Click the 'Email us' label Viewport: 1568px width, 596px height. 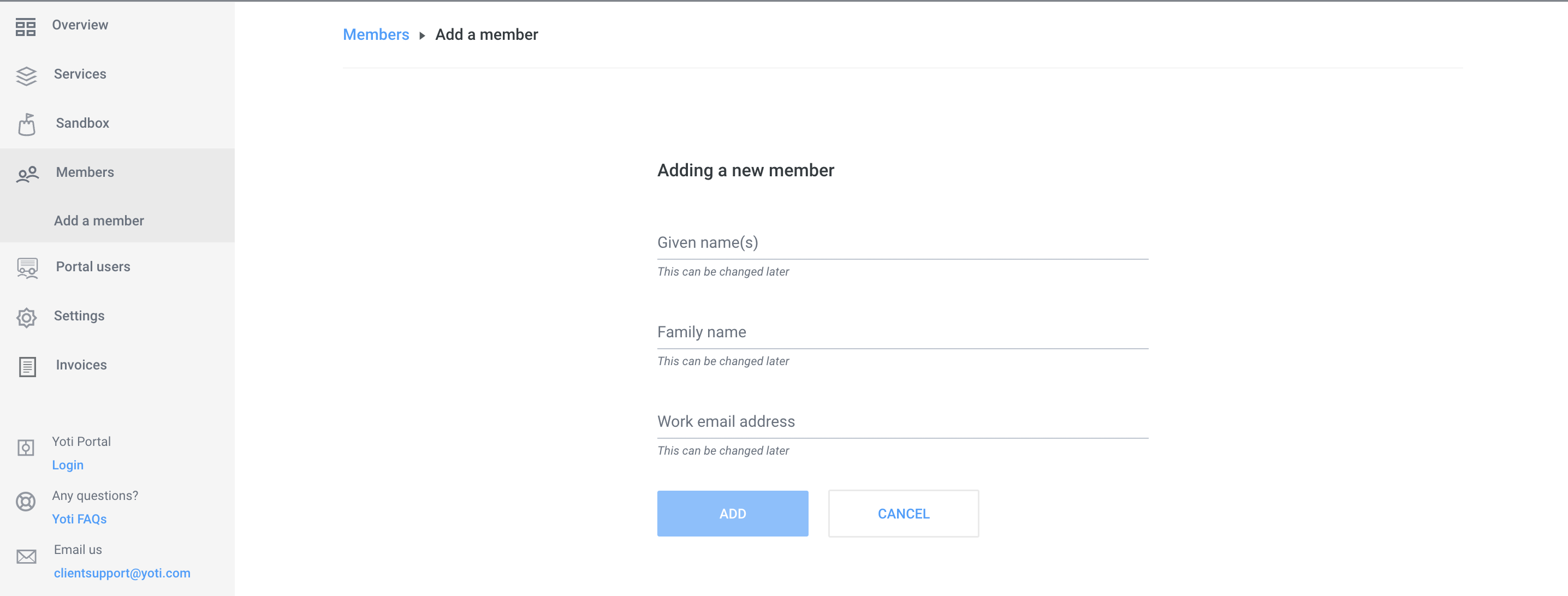click(x=78, y=550)
